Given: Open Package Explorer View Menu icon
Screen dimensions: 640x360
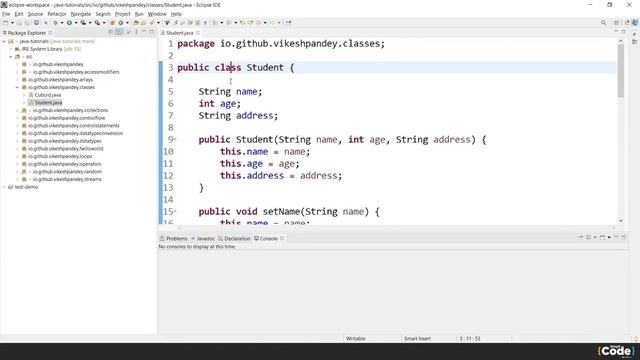Looking at the screenshot, I should pyautogui.click(x=136, y=32).
